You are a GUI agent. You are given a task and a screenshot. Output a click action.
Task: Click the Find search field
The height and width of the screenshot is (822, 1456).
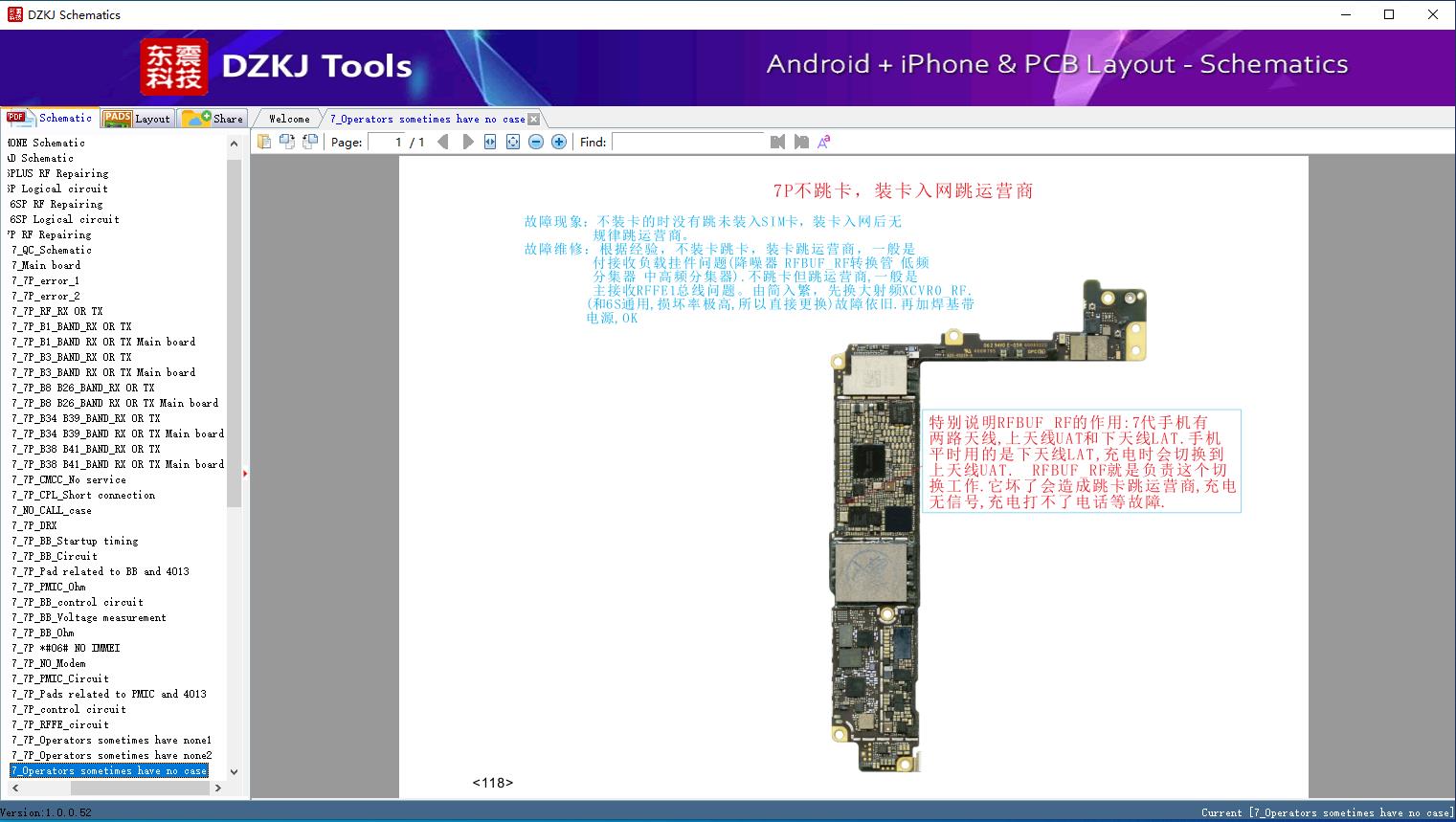tap(688, 142)
